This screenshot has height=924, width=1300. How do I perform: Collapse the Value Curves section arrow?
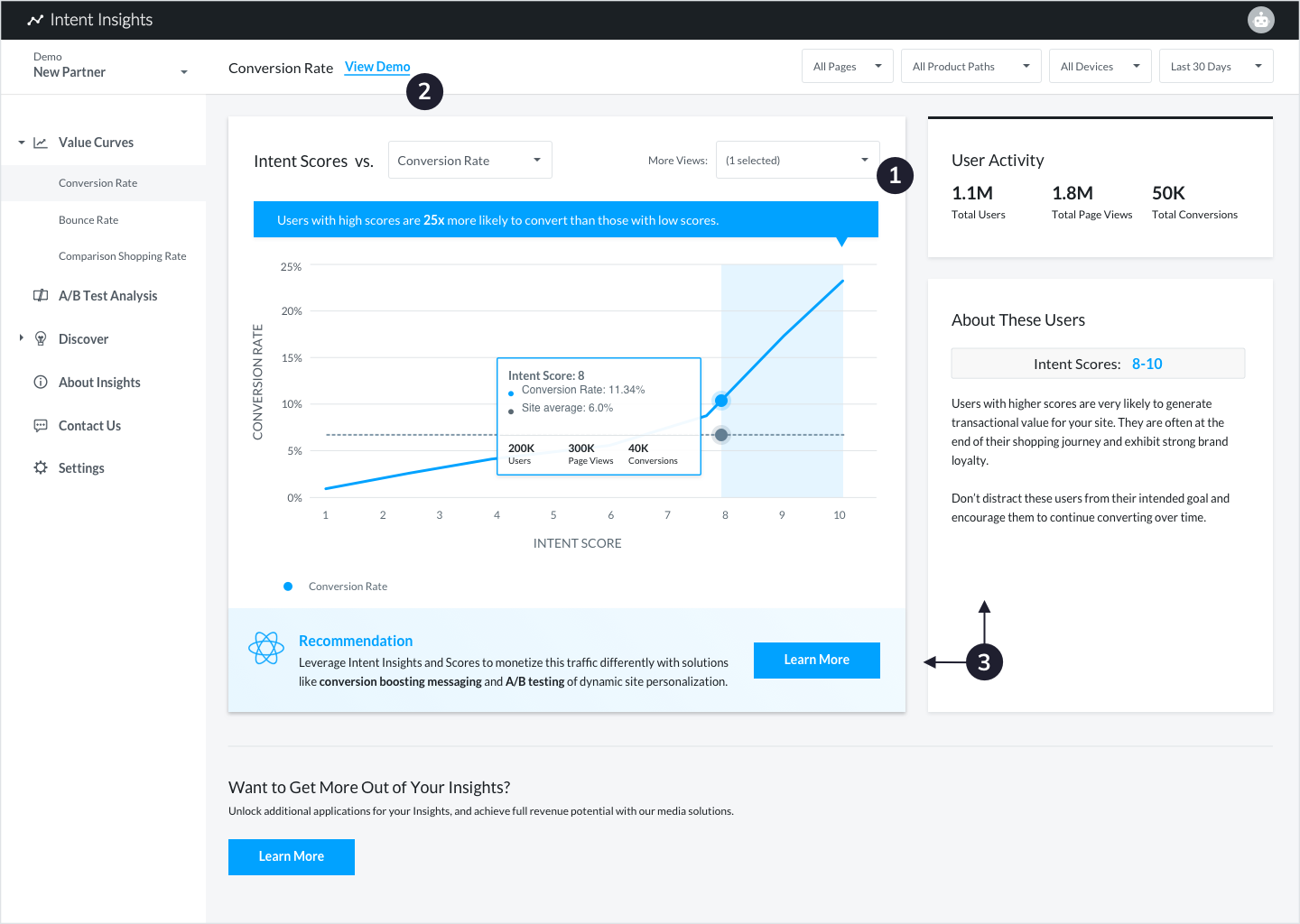[x=22, y=143]
